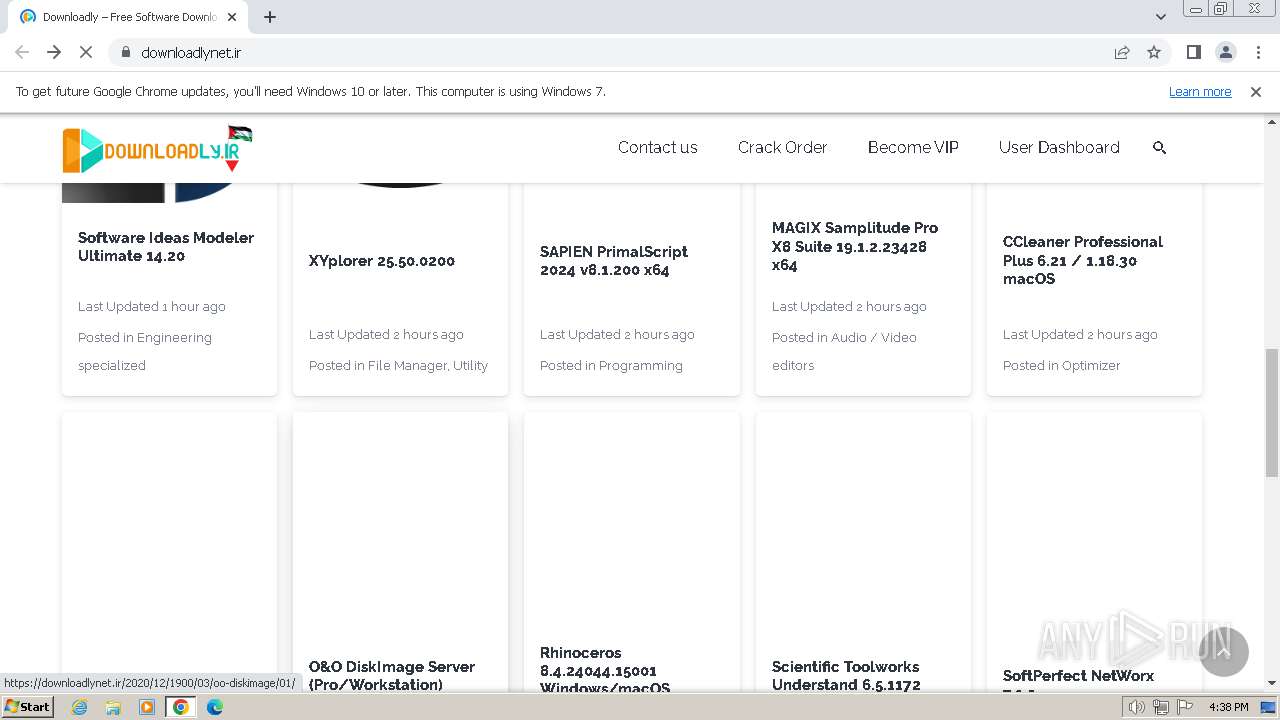
Task: Open a new tab with plus button
Action: [x=270, y=17]
